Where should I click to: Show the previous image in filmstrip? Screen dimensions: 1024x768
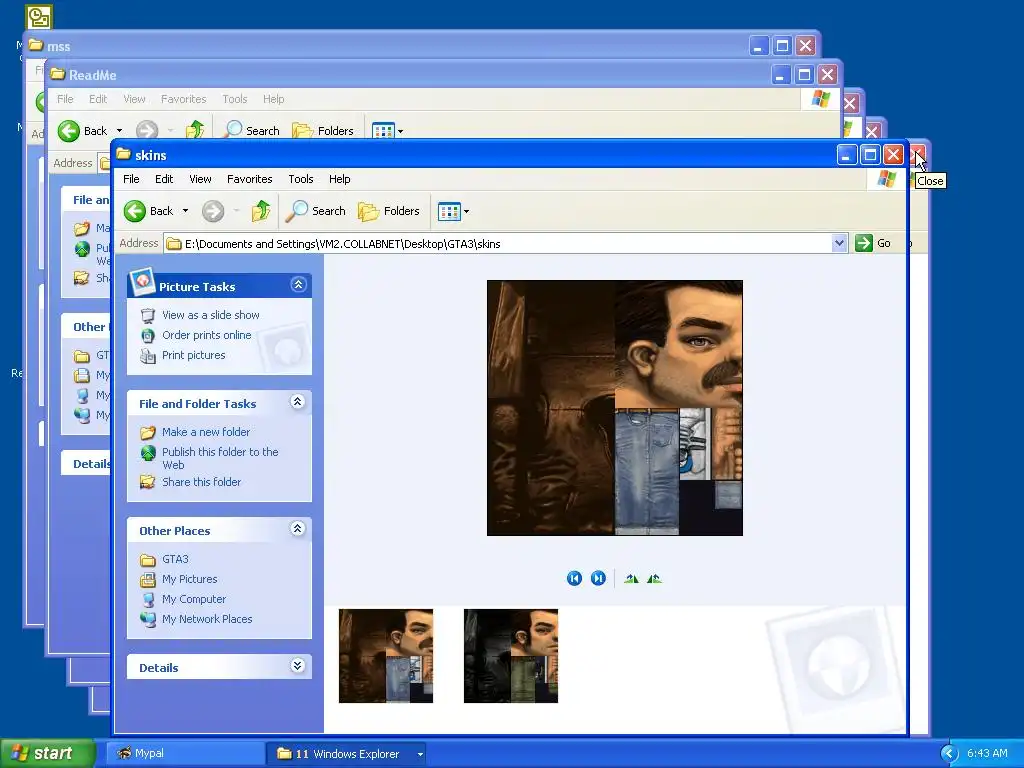(574, 578)
